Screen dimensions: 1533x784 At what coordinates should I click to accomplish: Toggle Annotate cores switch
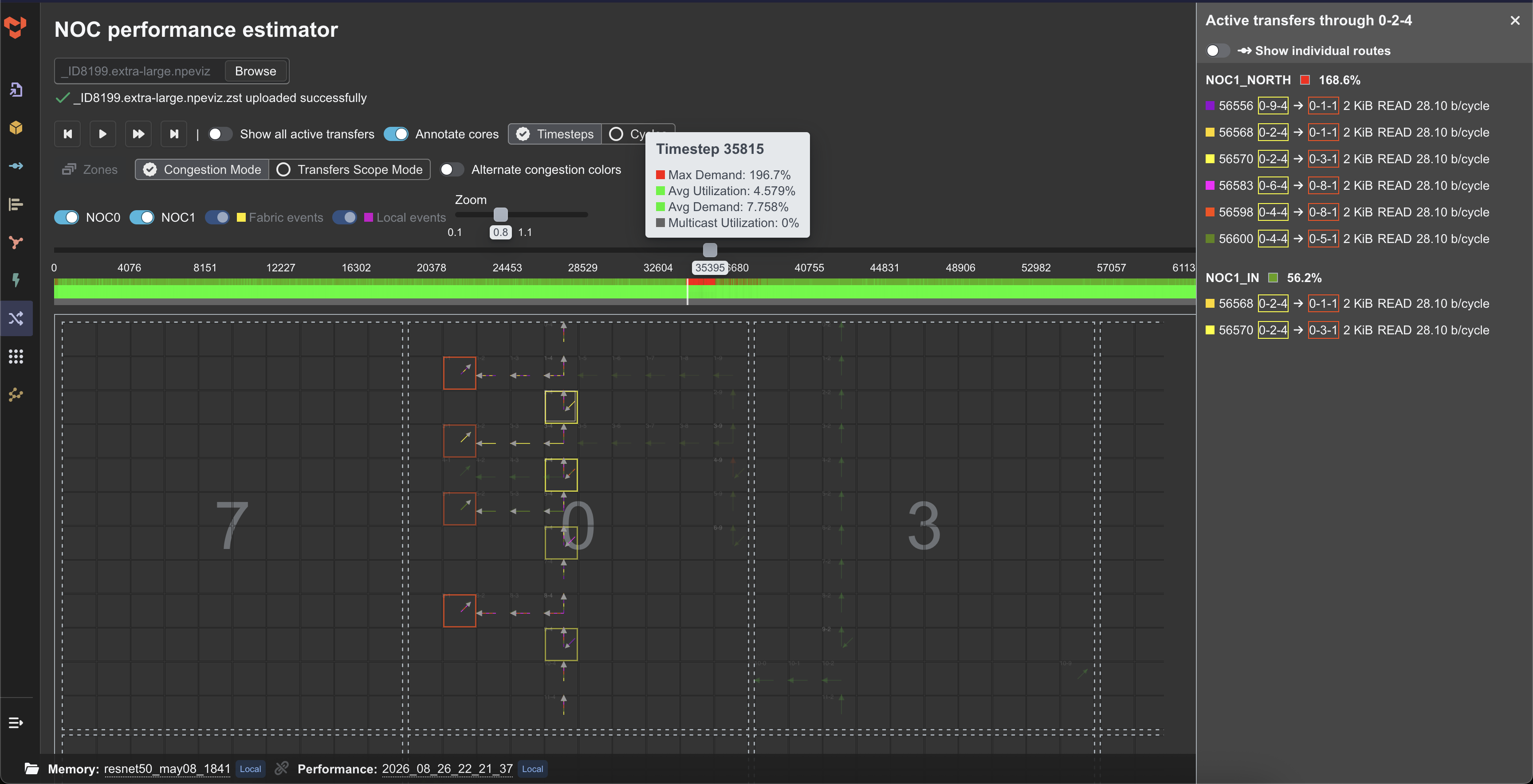(x=396, y=134)
